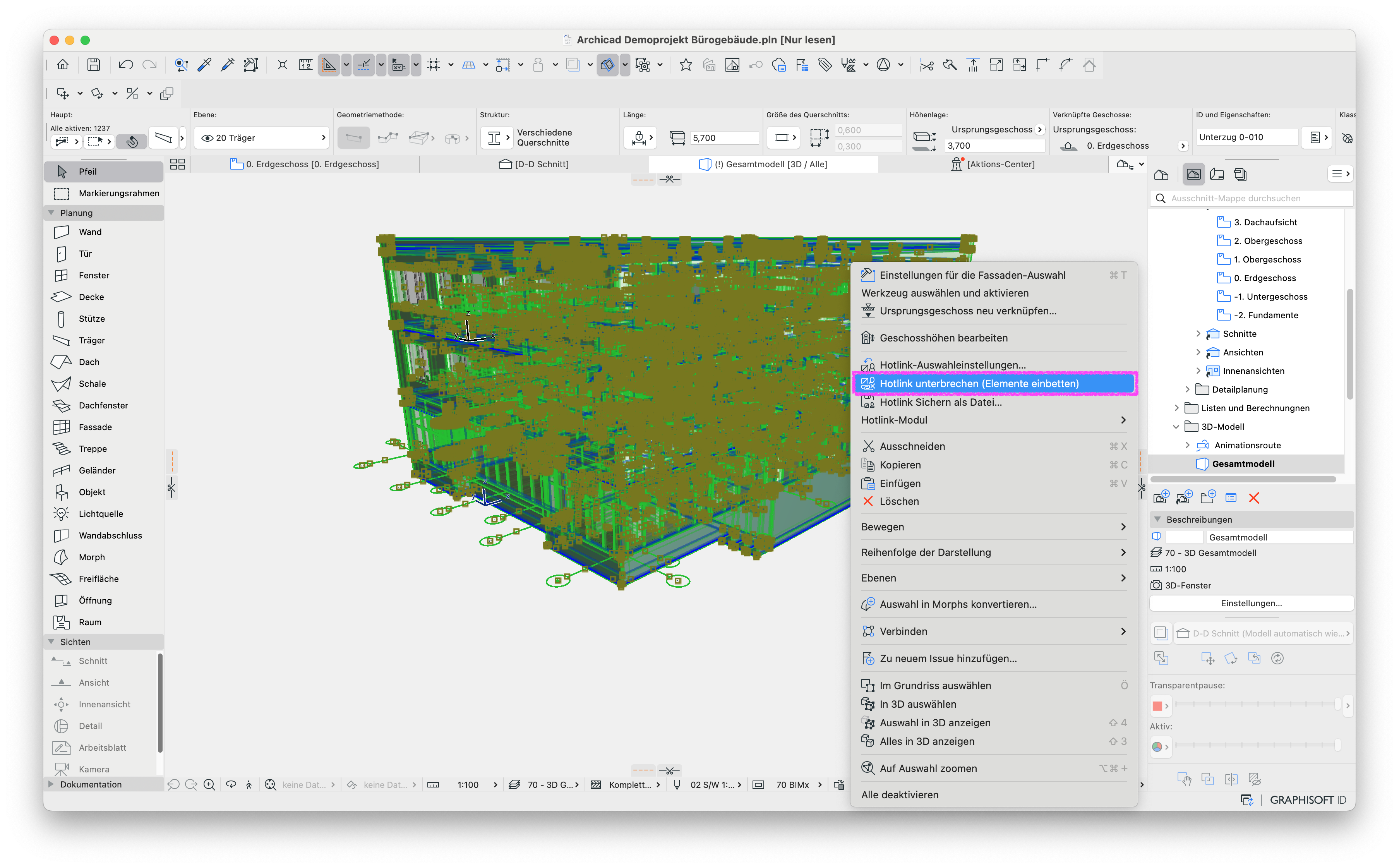
Task: Click the favorites star icon
Action: pyautogui.click(x=685, y=65)
